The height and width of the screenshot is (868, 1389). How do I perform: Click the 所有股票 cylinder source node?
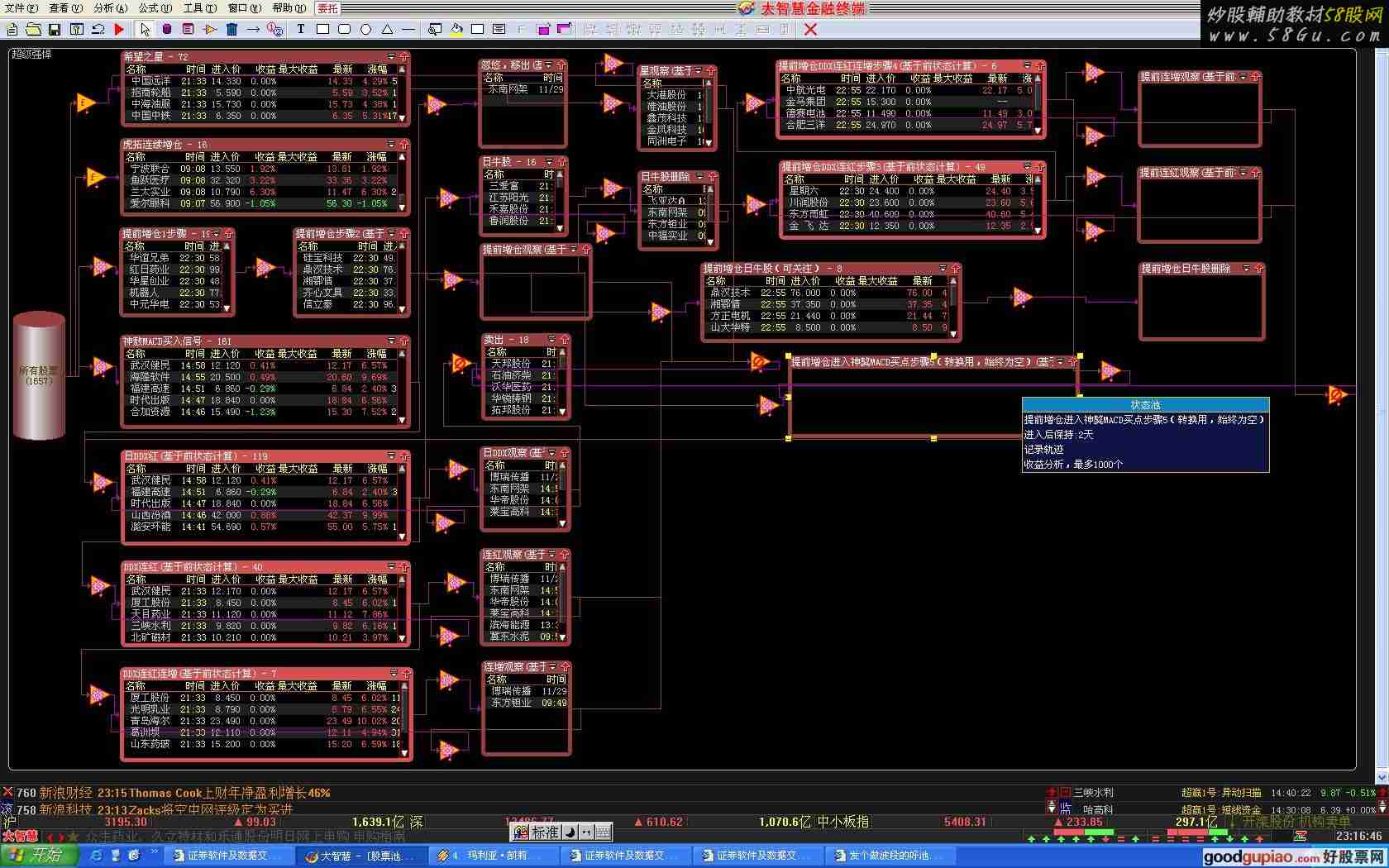[x=38, y=376]
